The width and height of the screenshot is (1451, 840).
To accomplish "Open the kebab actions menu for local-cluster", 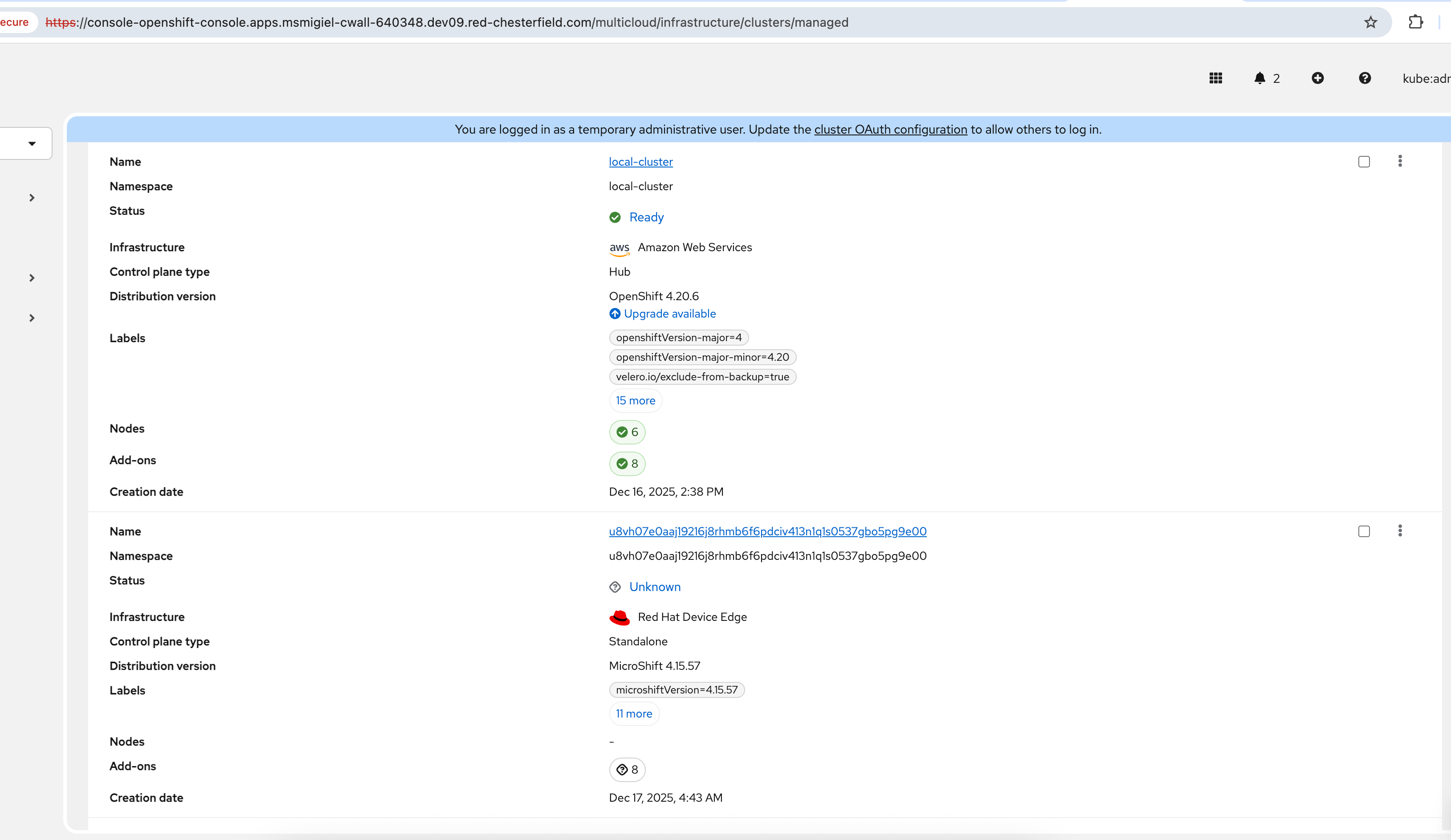I will tap(1400, 161).
